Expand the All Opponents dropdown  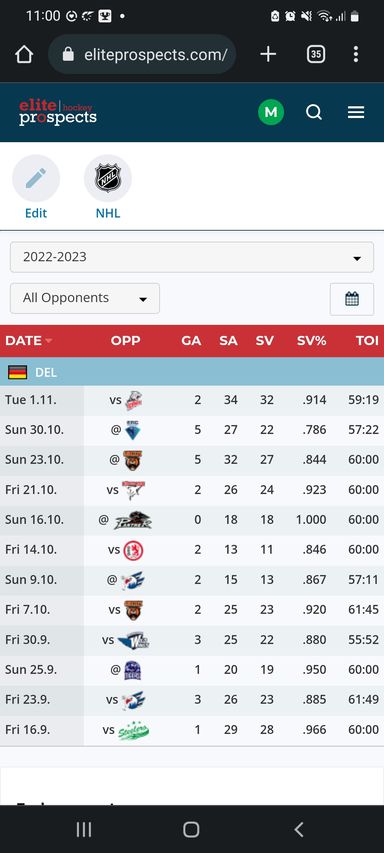click(85, 298)
